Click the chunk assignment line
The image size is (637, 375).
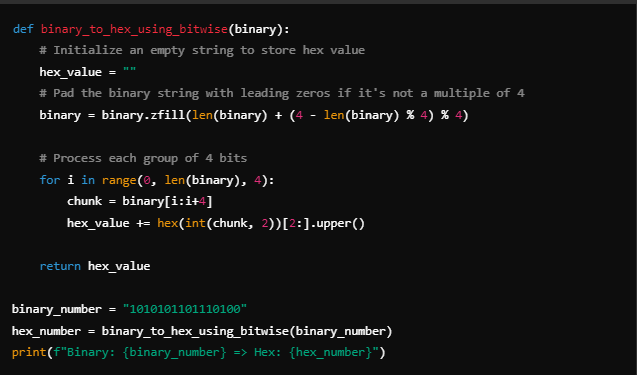tap(140, 201)
